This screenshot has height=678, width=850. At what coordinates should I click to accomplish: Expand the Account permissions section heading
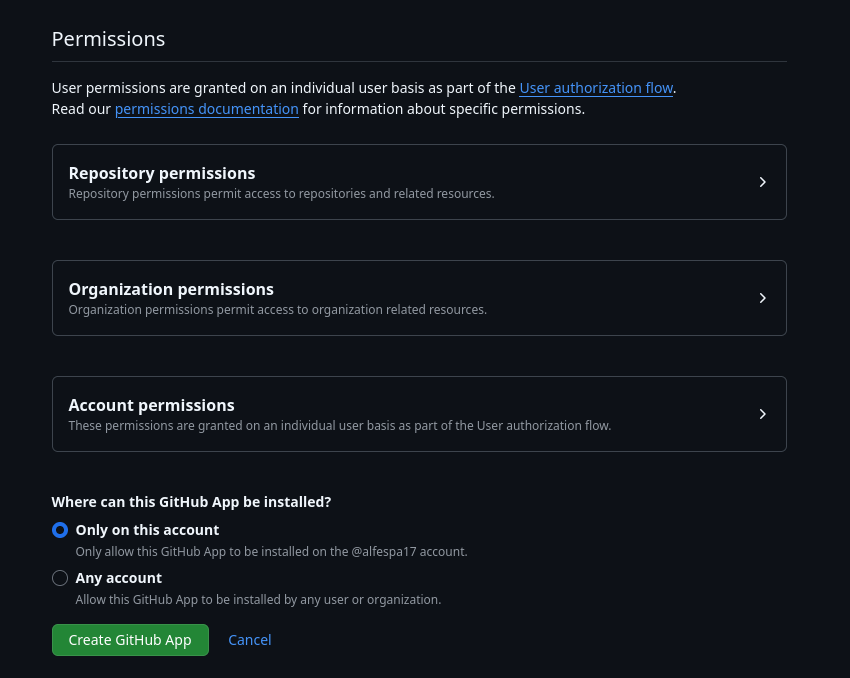point(151,405)
